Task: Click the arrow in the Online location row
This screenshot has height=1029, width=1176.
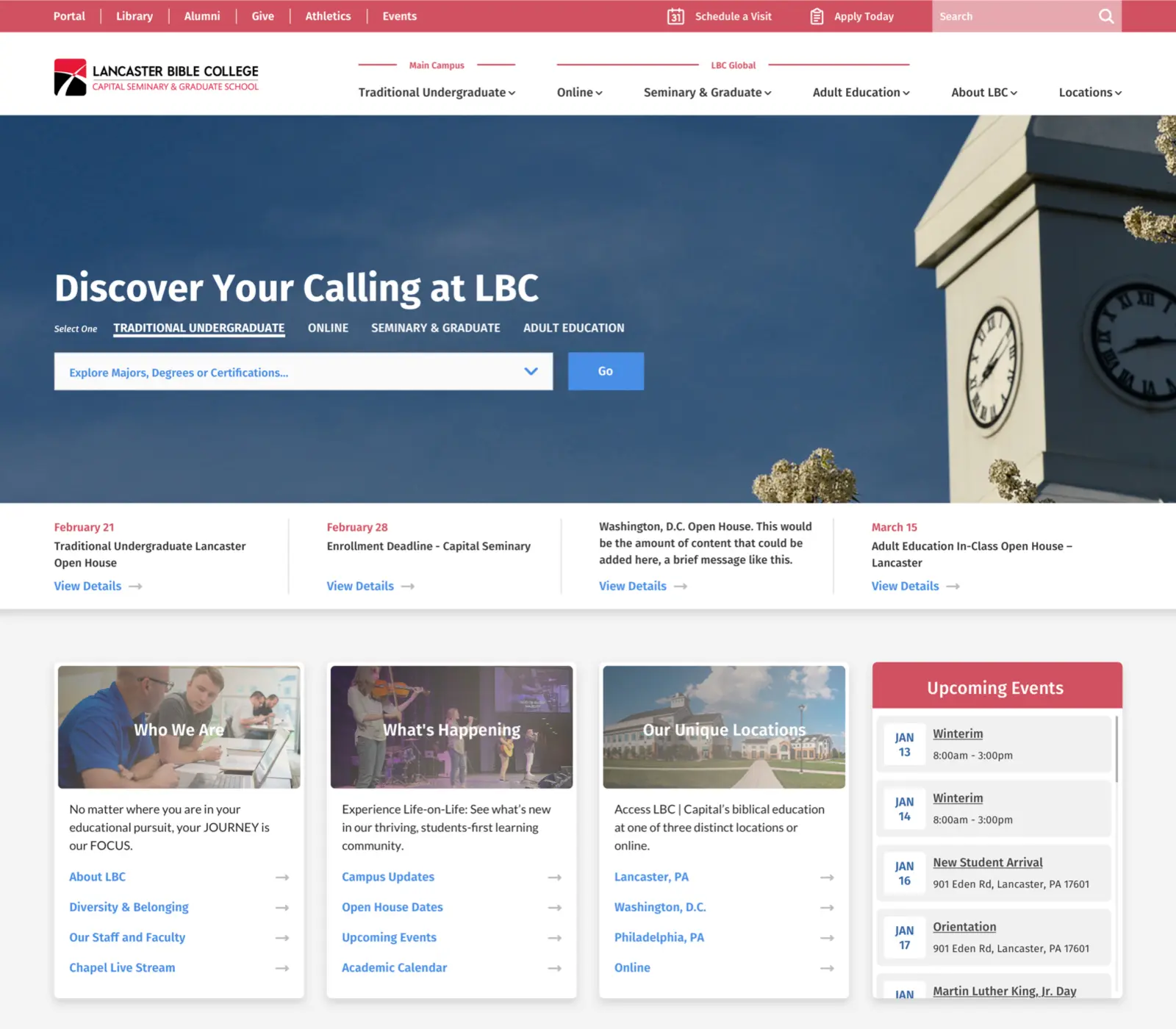Action: pyautogui.click(x=828, y=968)
